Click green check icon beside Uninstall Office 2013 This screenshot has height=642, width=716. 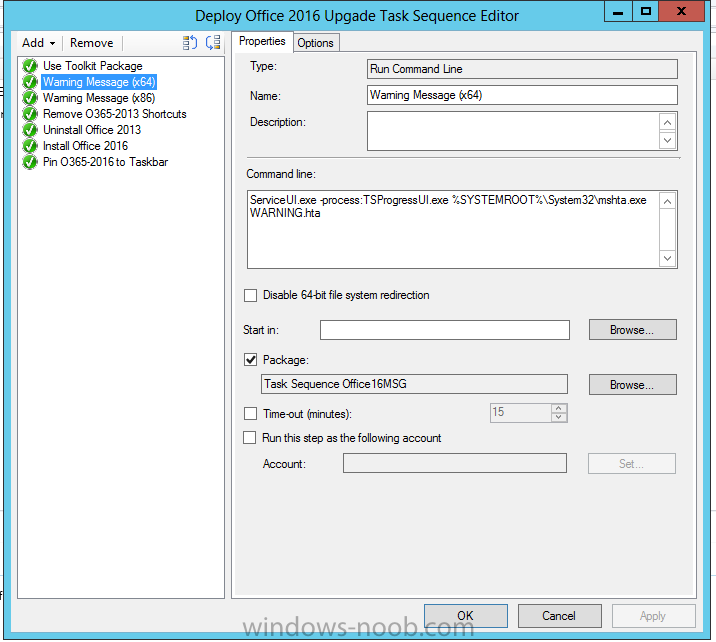[30, 130]
